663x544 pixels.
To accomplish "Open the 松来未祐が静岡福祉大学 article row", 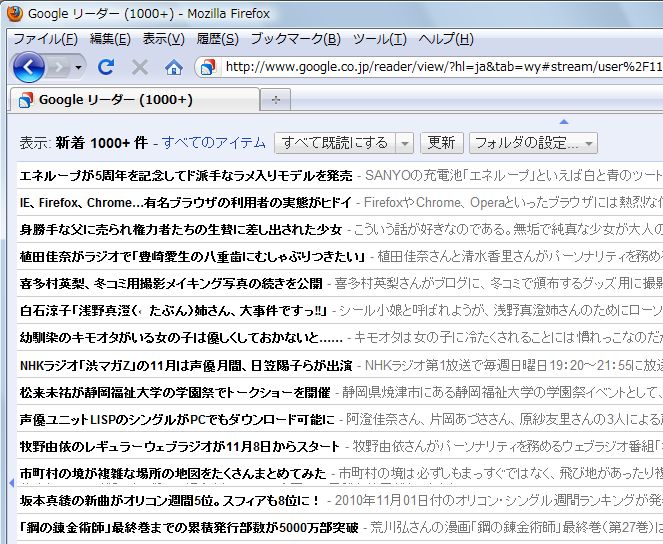I will coord(340,392).
